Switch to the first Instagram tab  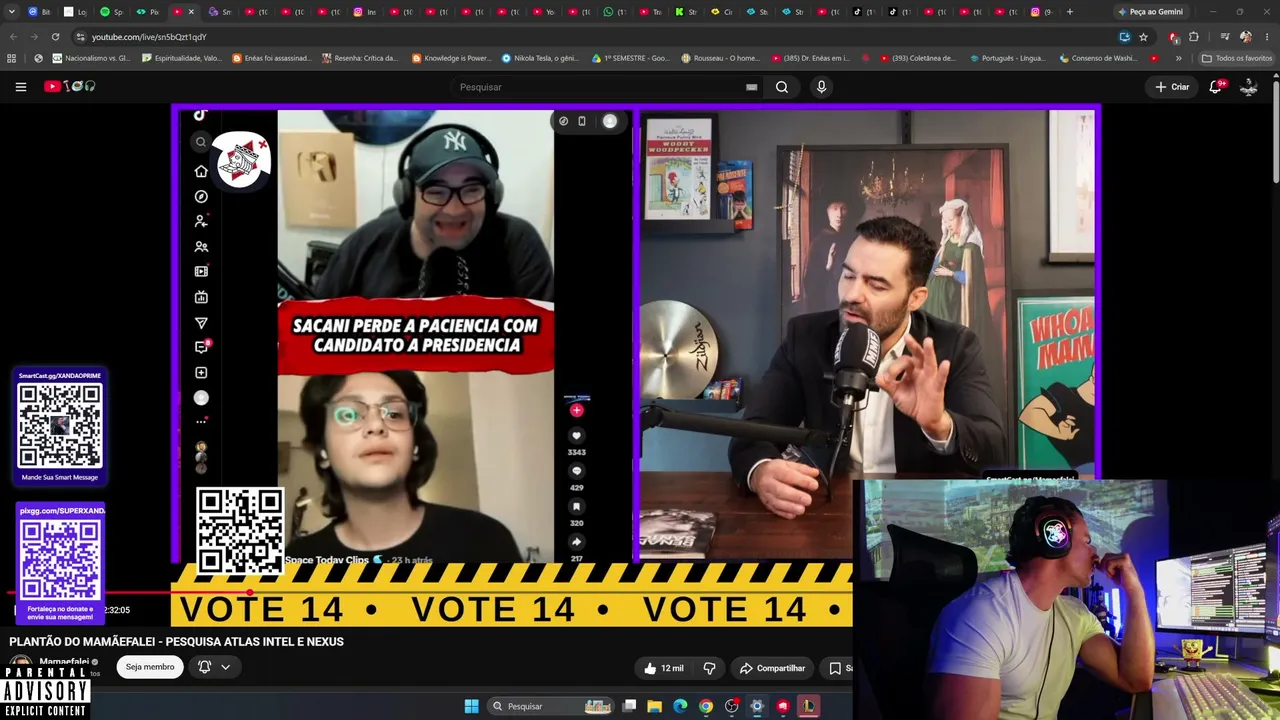pos(364,12)
